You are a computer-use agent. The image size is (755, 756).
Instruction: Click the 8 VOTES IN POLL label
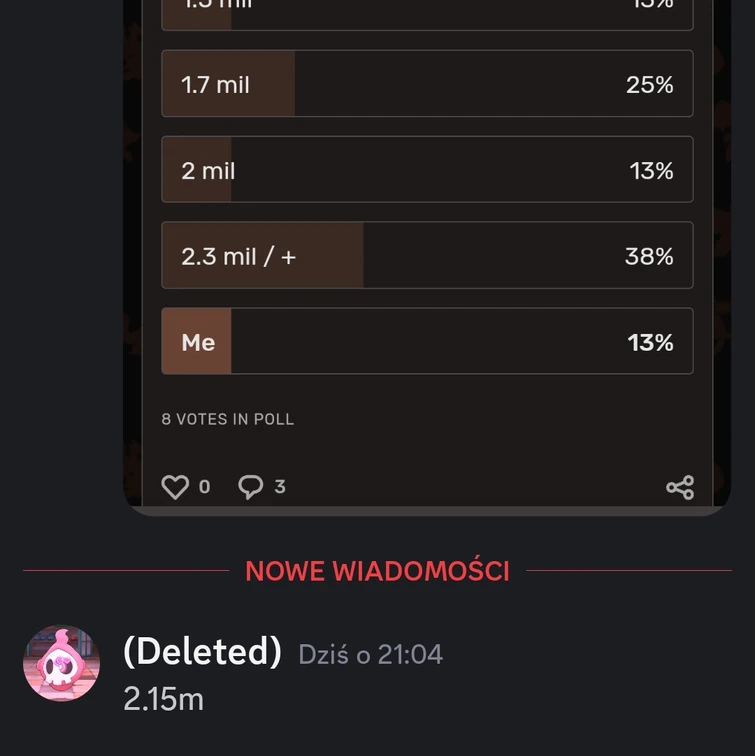coord(228,419)
